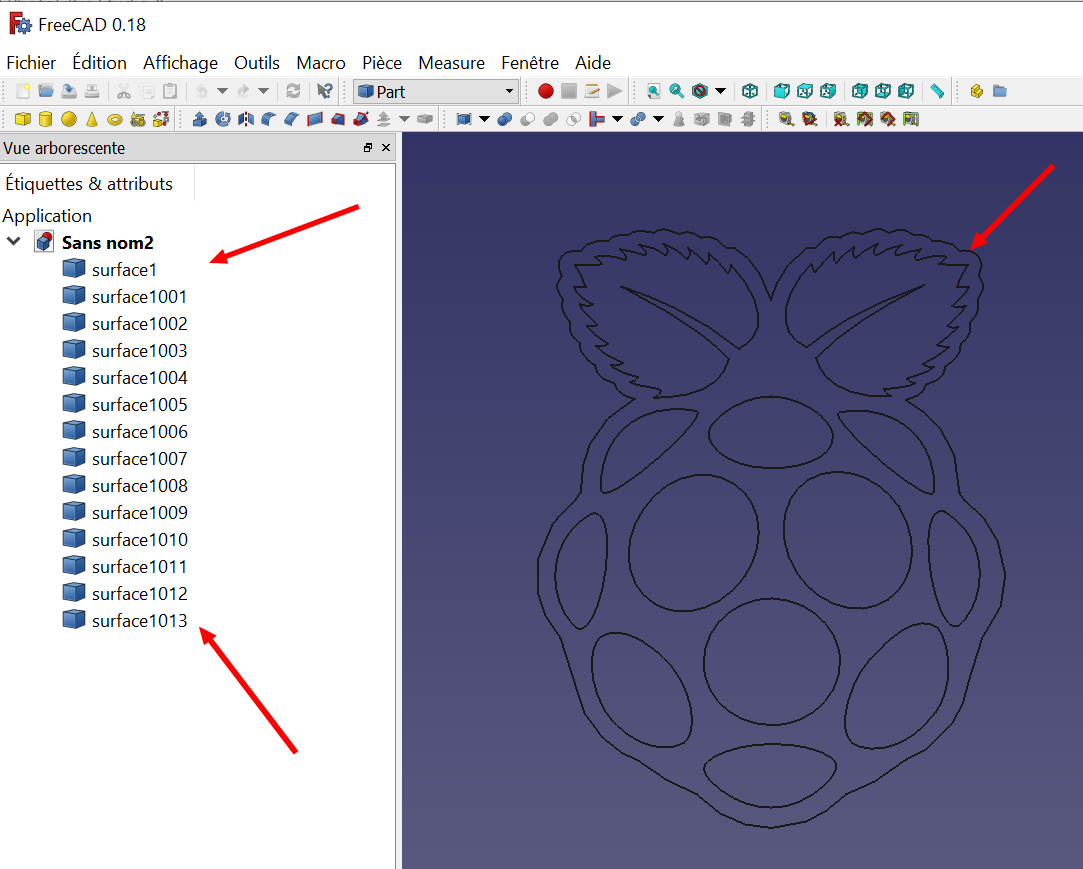
Task: Create a yellow Torus primitive
Action: [115, 120]
